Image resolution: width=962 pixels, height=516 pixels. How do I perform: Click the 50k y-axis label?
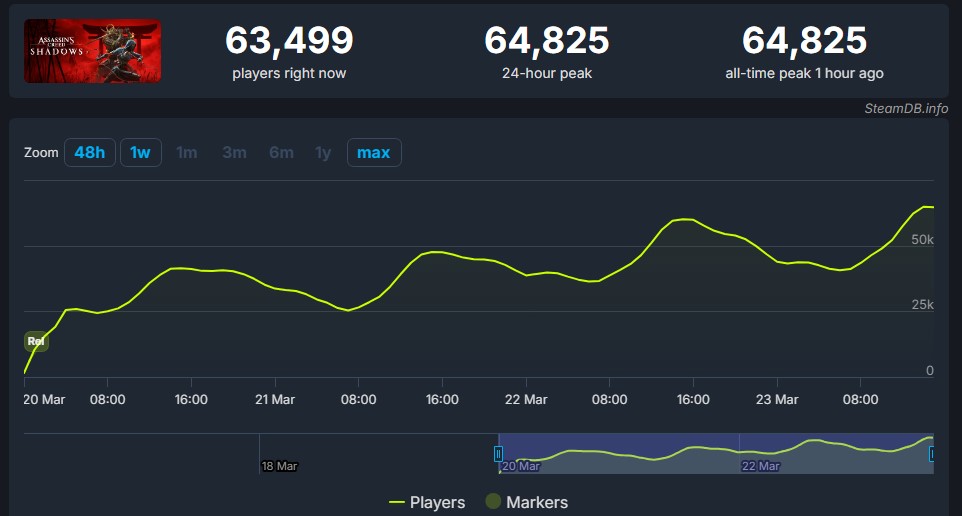(922, 239)
